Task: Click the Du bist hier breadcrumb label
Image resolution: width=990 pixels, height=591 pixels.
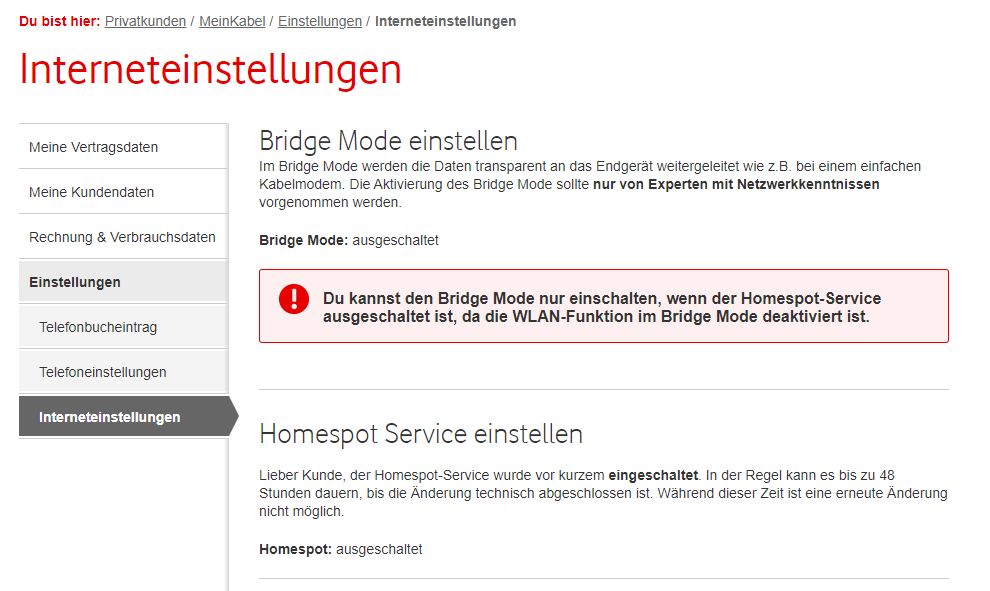Action: (58, 20)
